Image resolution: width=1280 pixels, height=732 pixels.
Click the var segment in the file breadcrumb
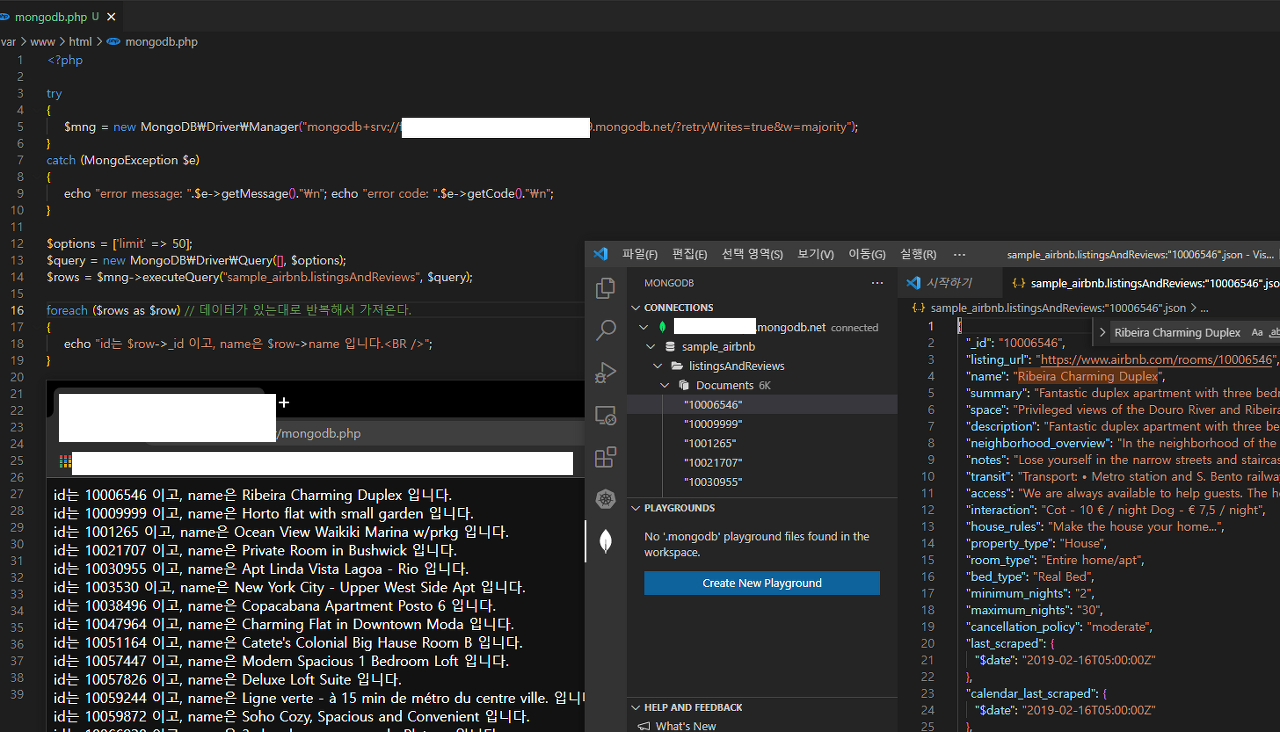pos(8,42)
